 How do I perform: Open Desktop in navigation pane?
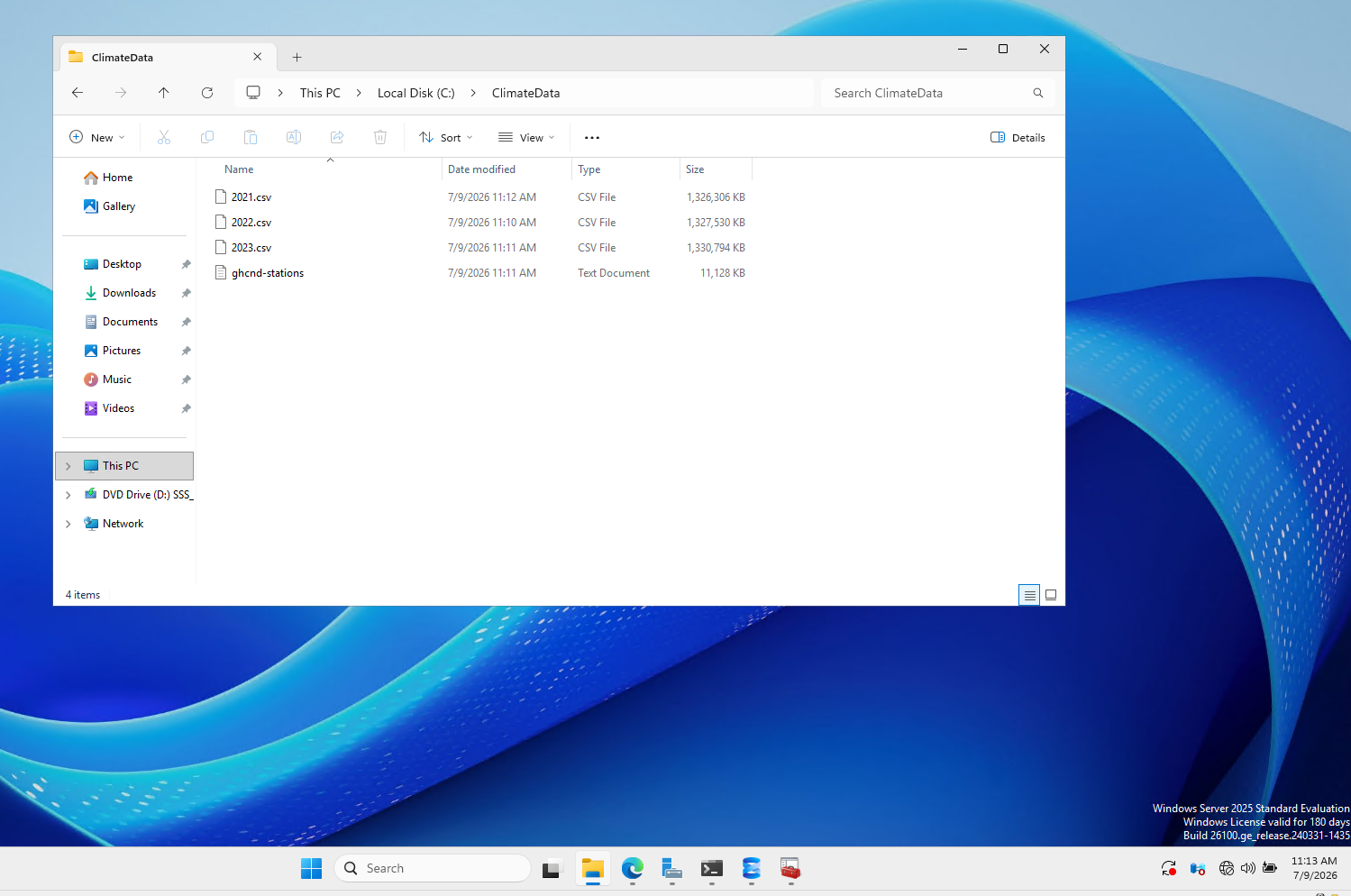point(122,264)
